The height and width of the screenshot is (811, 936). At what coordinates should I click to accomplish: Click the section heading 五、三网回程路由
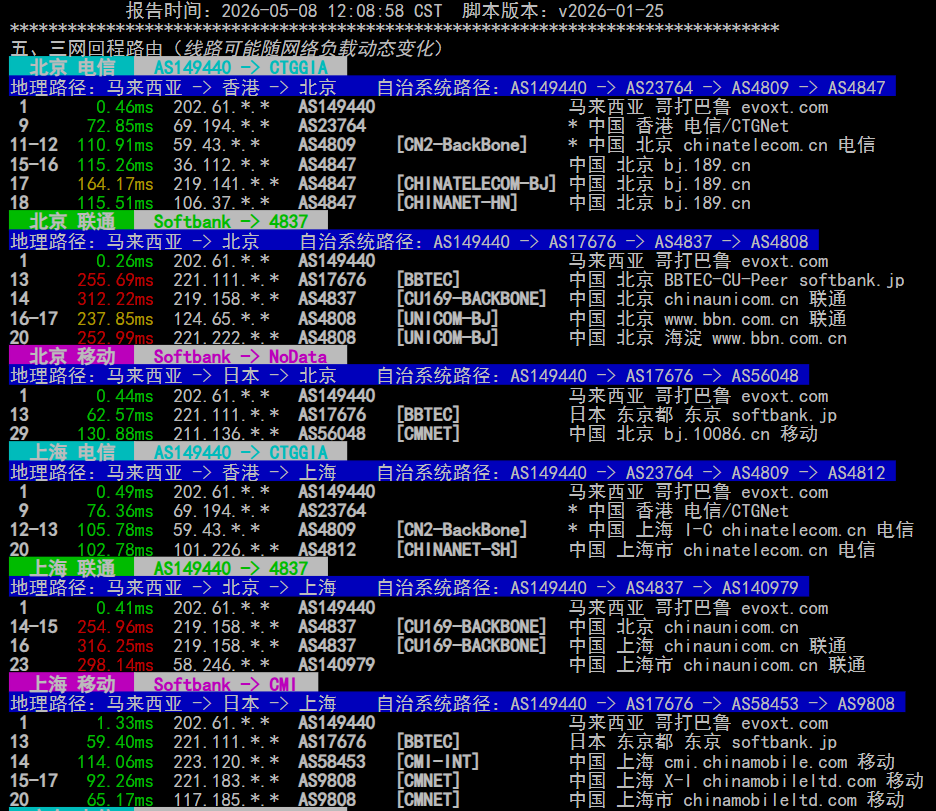click(x=87, y=48)
